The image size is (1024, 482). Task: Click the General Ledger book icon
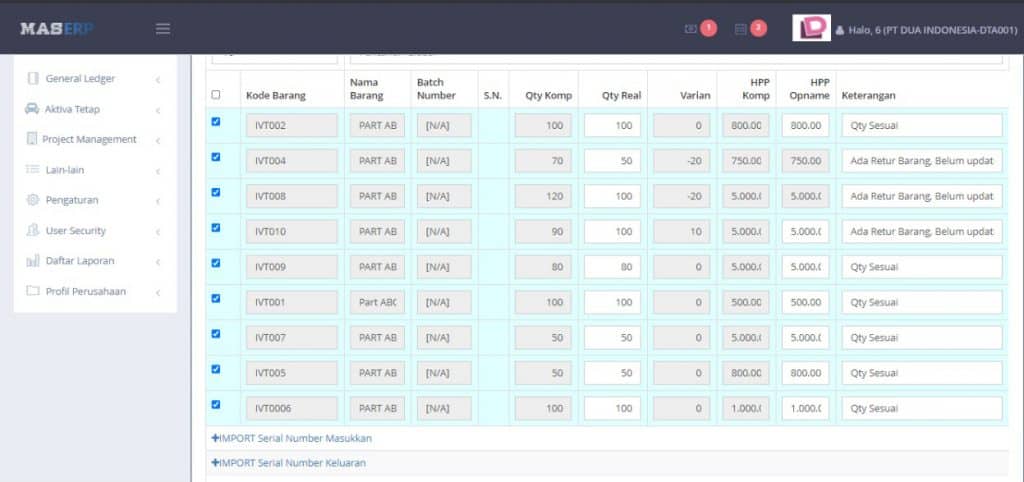[33, 79]
